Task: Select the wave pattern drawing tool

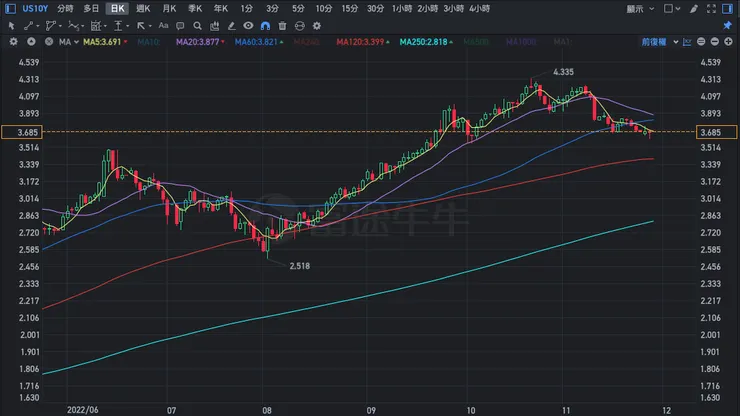Action: pos(73,26)
